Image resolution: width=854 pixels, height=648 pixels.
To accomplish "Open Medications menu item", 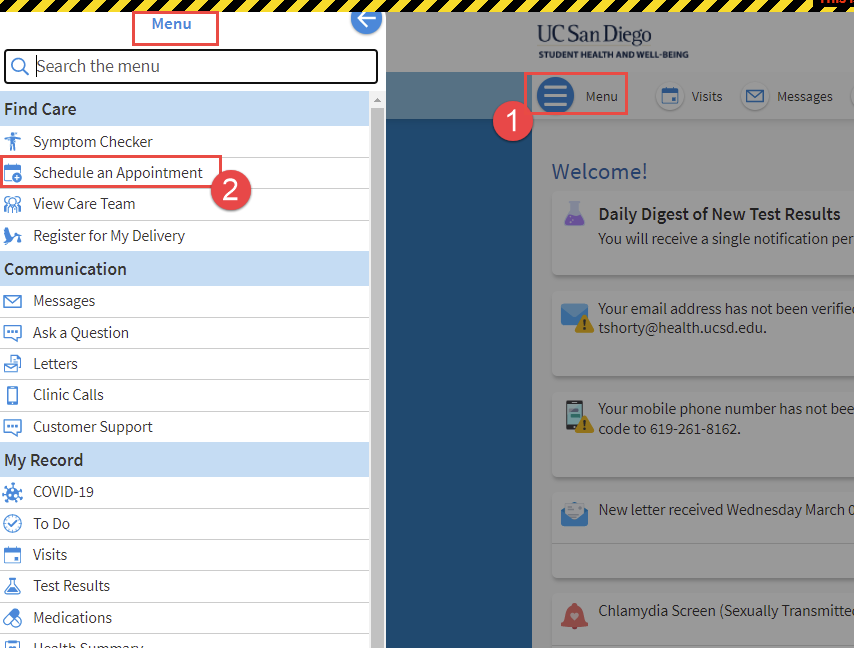I will [x=185, y=618].
